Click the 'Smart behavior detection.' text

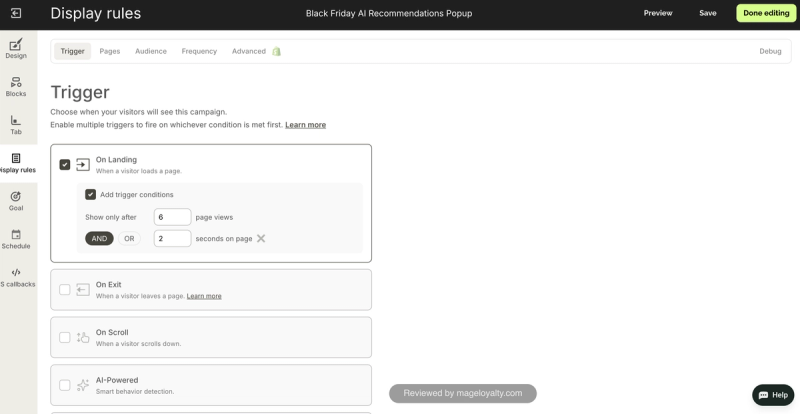point(135,392)
